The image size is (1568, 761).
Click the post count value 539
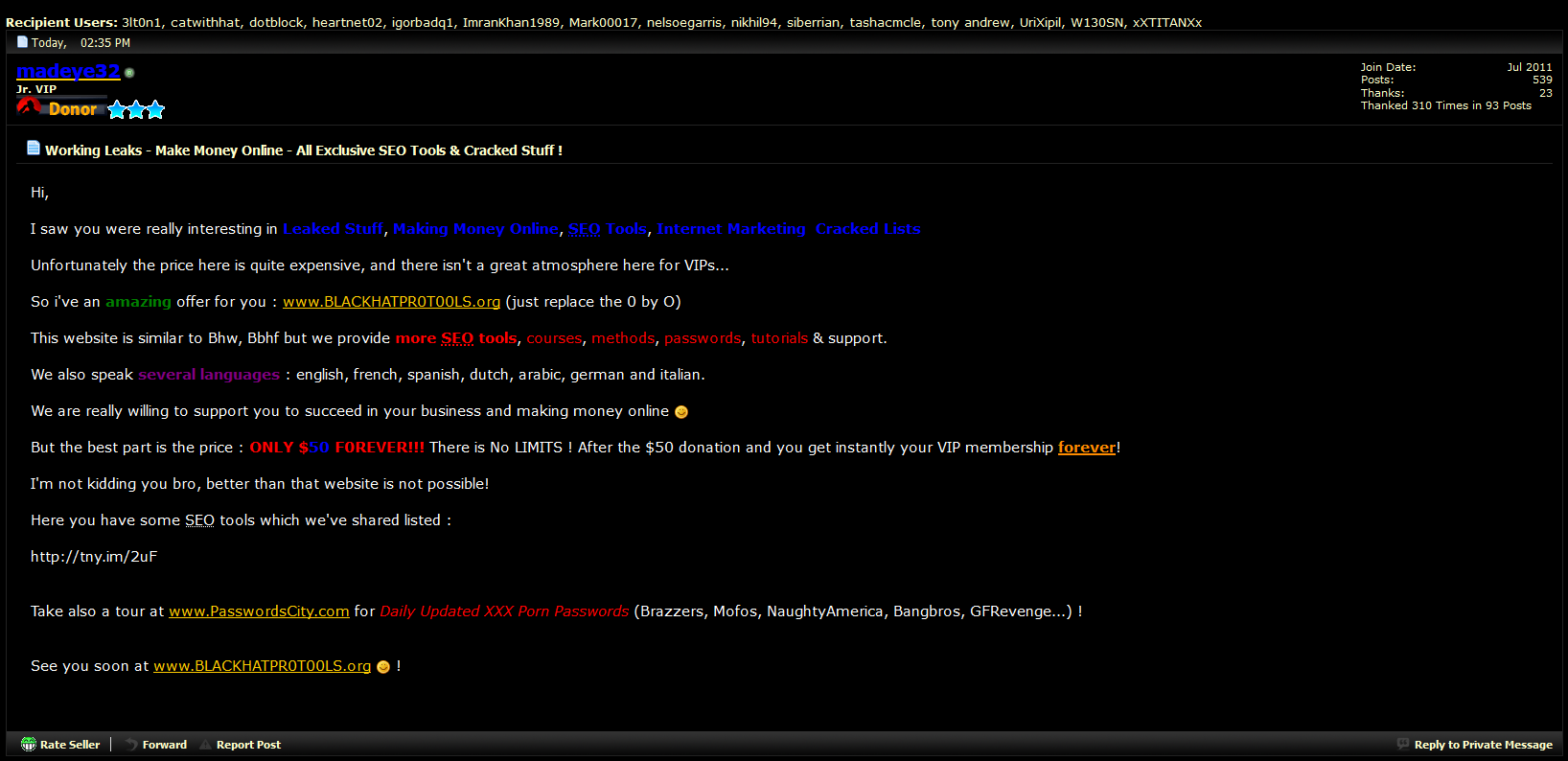pos(1542,80)
